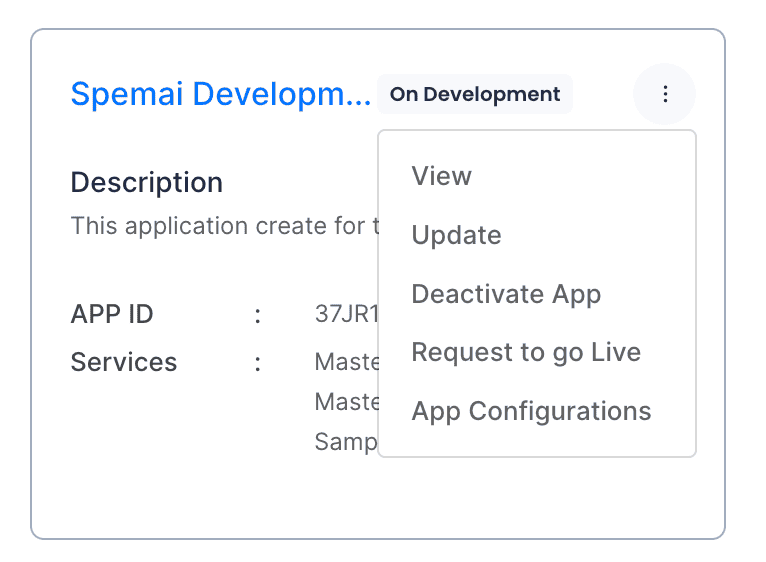
Task: Click the first service entry in Services
Action: pos(346,361)
